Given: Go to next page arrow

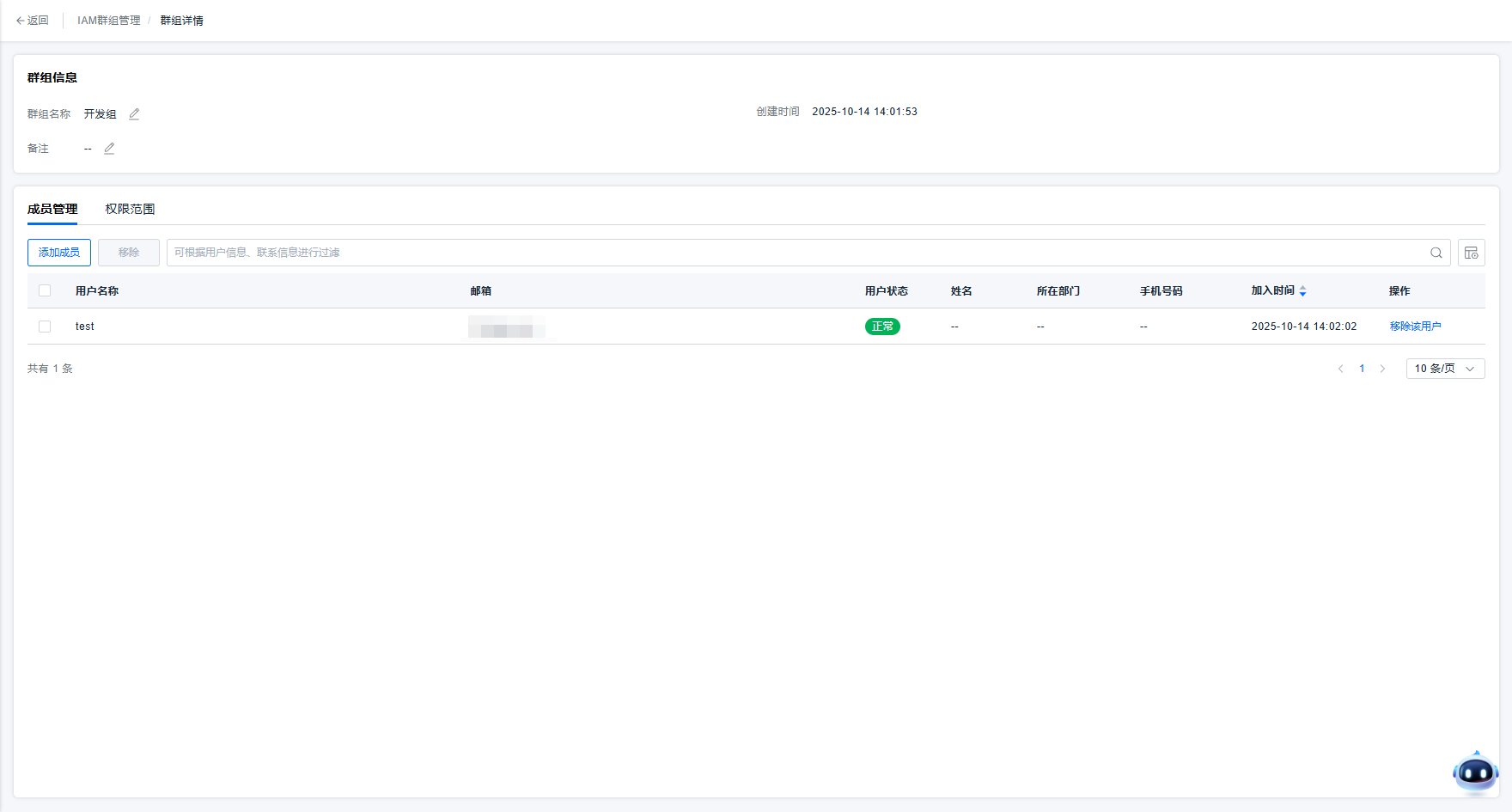Looking at the screenshot, I should pos(1382,369).
